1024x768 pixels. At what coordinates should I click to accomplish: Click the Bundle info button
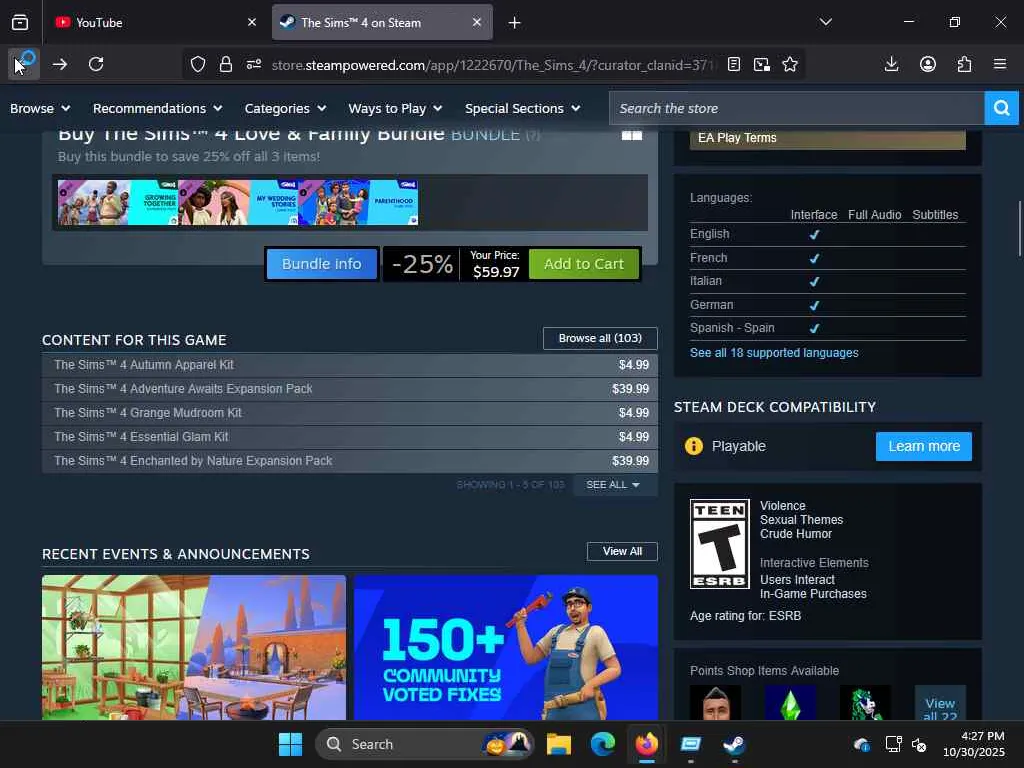tap(321, 264)
